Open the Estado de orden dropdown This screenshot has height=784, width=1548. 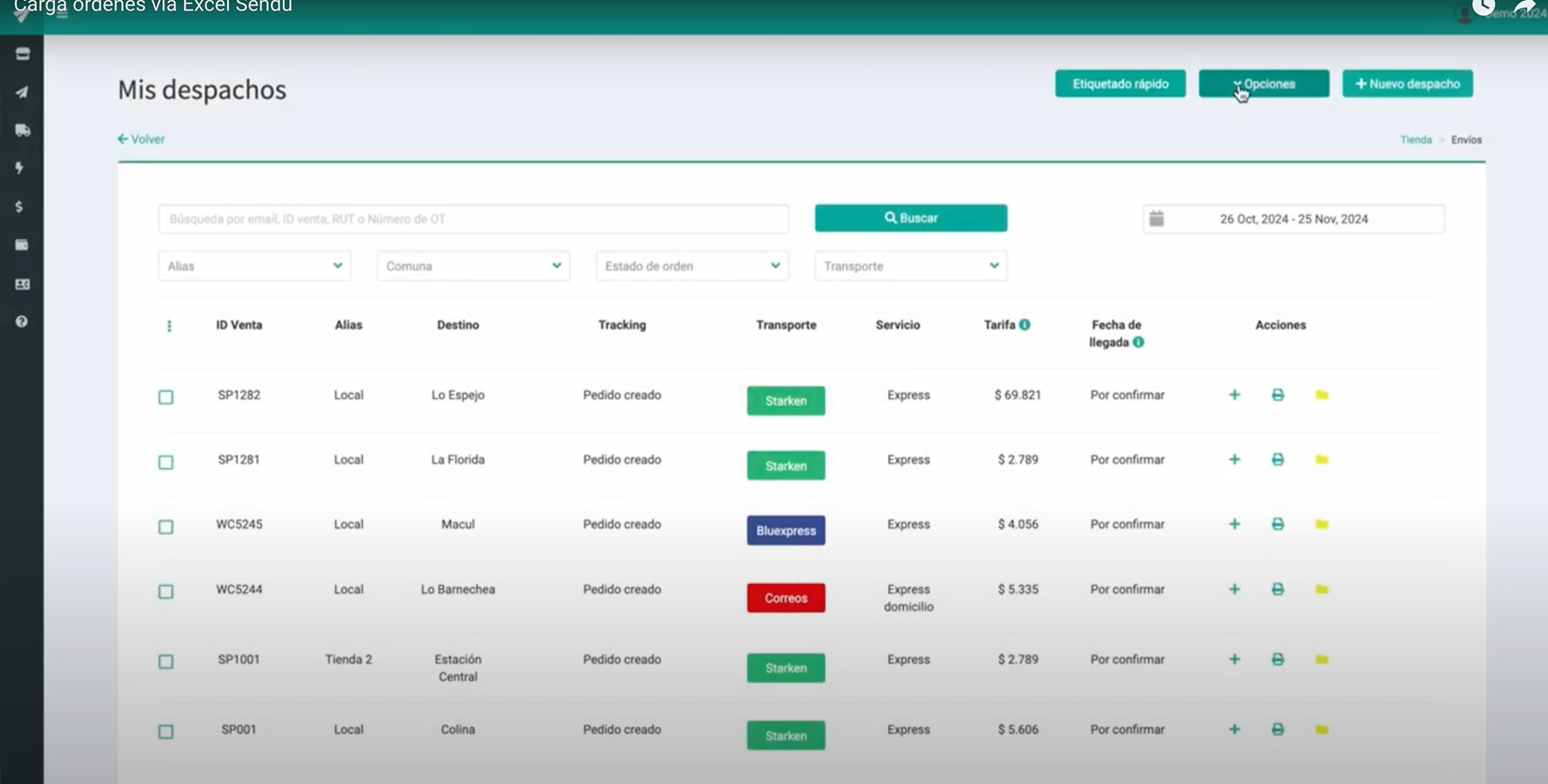692,266
